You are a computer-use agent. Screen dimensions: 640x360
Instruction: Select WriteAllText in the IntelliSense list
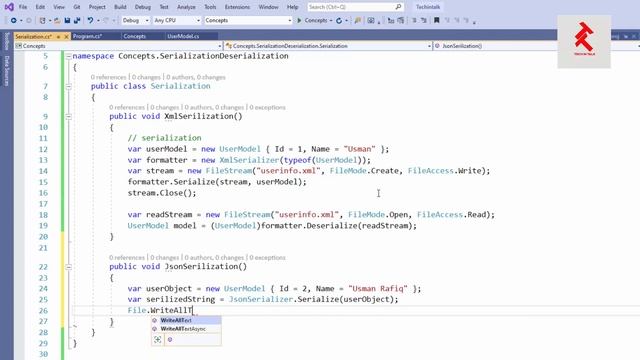[x=186, y=320]
